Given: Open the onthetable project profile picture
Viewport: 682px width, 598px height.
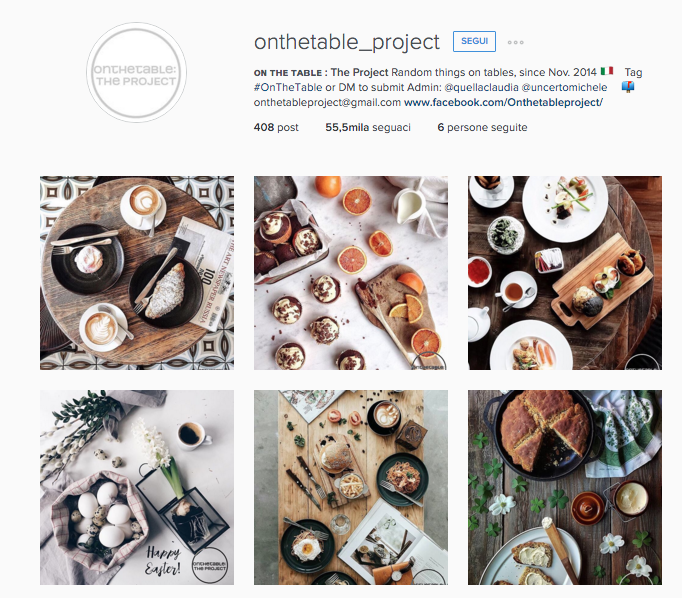Looking at the screenshot, I should (137, 73).
